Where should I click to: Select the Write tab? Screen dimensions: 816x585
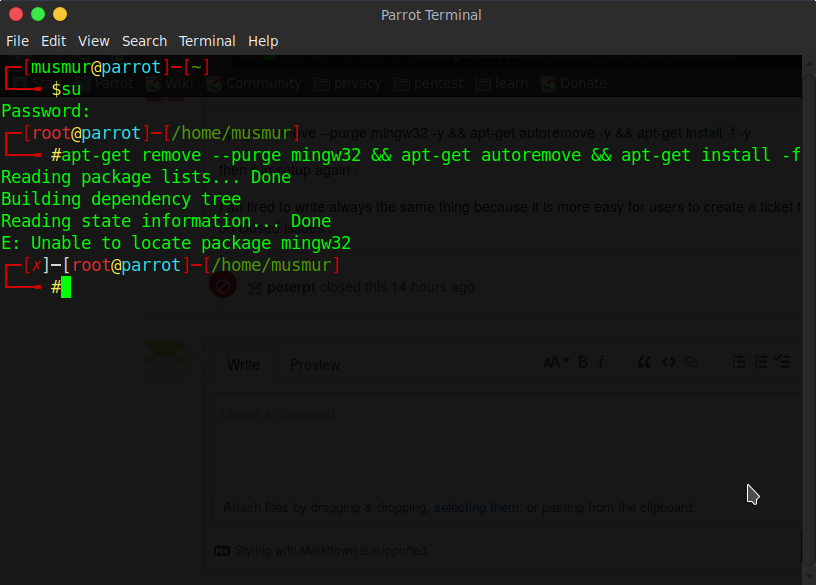point(243,364)
